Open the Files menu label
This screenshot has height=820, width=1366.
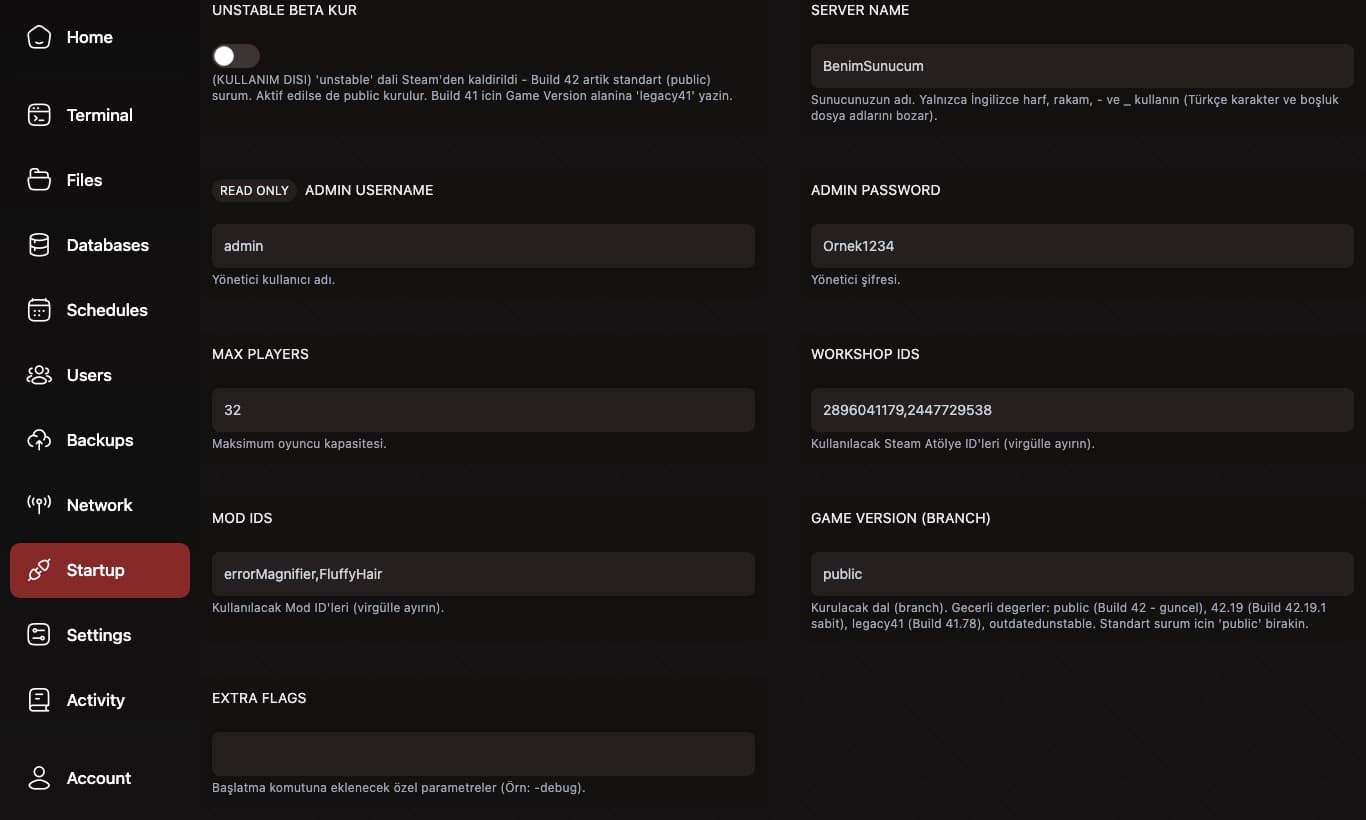tap(84, 180)
